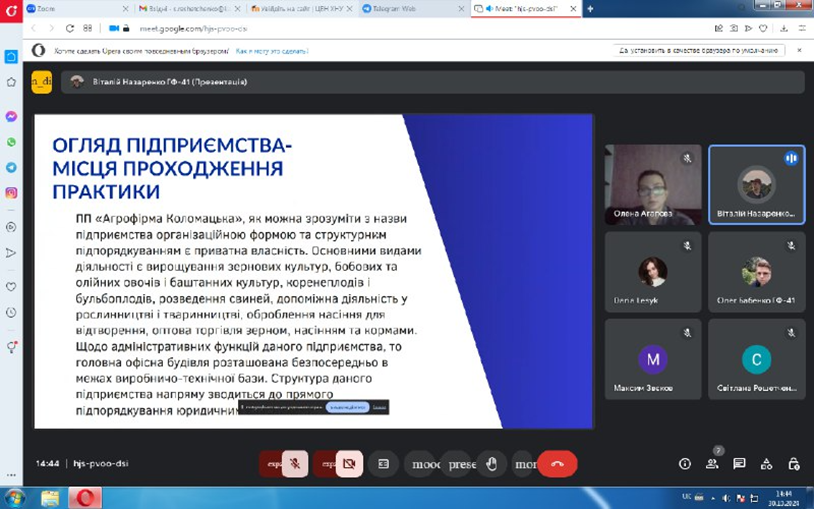Viewport: 814px width, 509px height.
Task: Open WhatsApp in the Opera sidebar
Action: 11,142
